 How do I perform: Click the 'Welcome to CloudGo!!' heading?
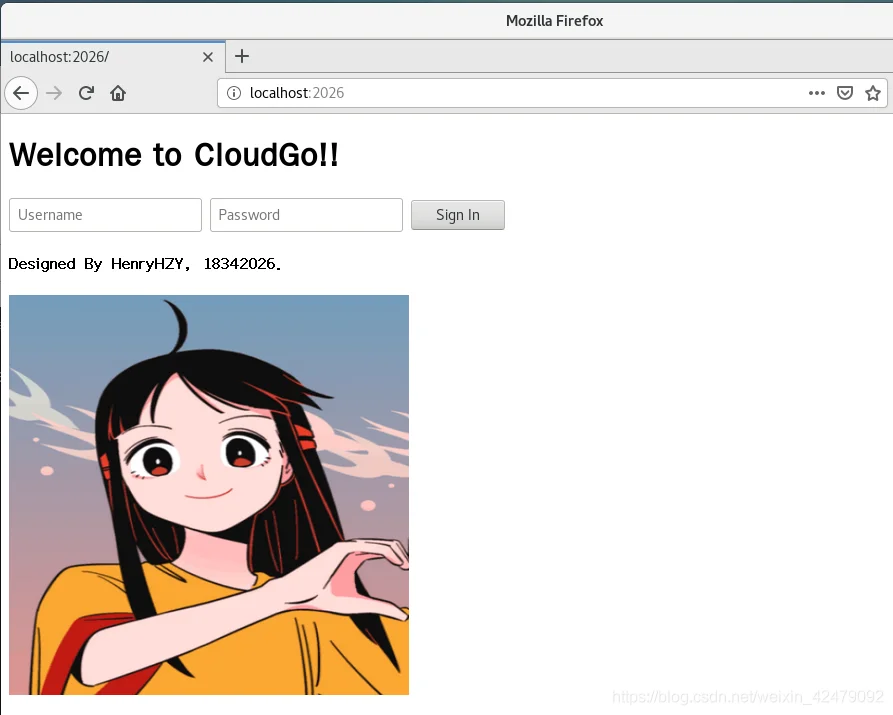(174, 154)
